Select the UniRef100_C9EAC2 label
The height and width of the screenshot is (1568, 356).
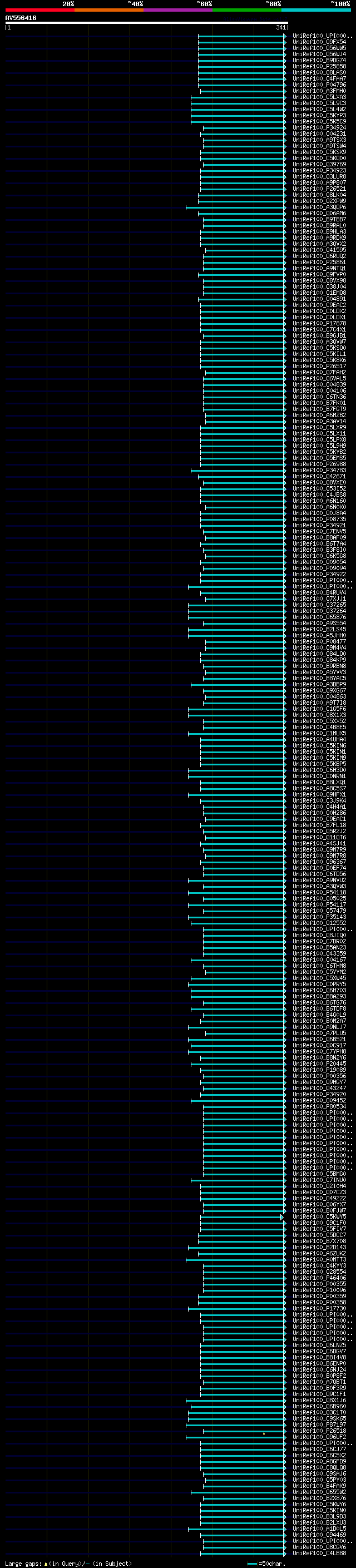(319, 305)
